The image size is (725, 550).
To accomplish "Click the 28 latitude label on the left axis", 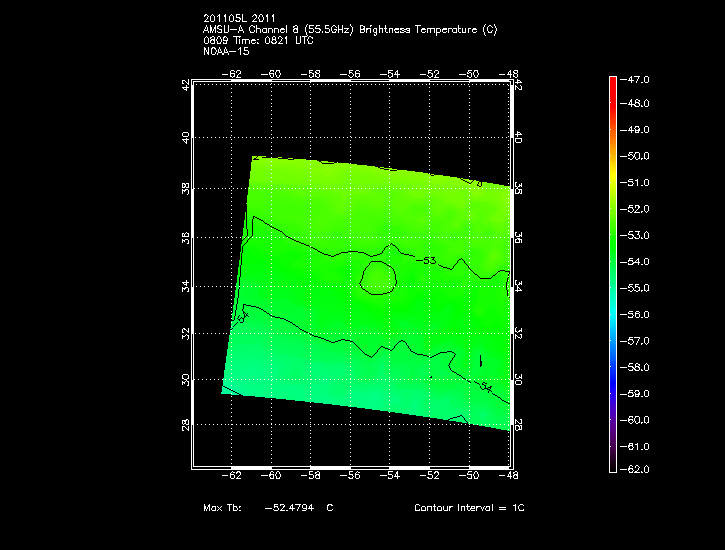I will (x=185, y=427).
